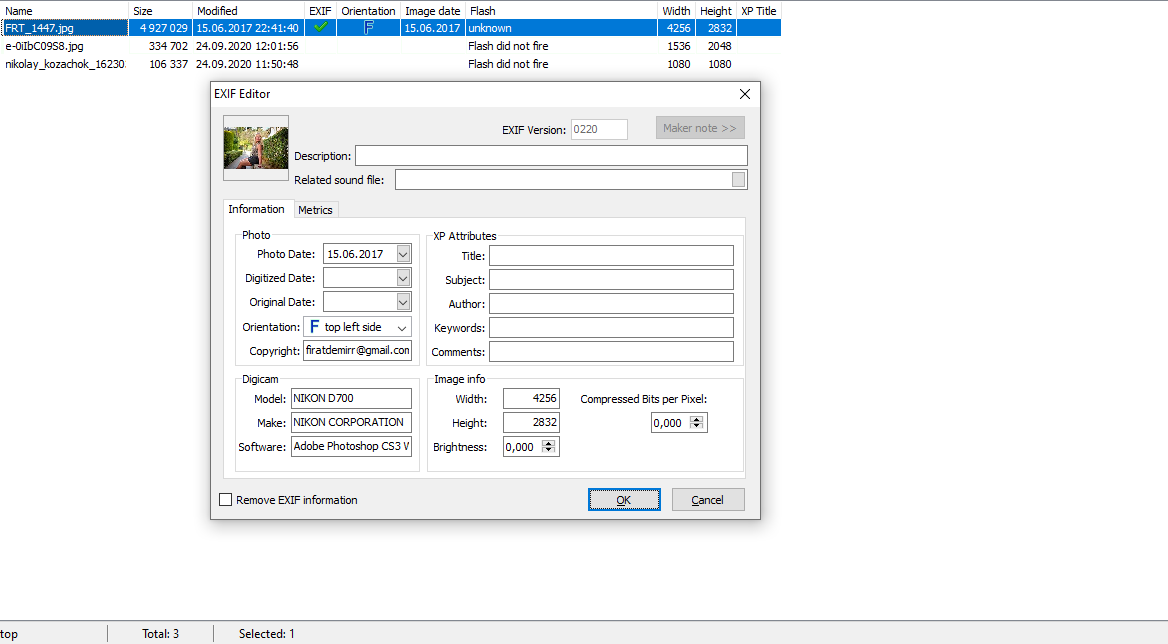The height and width of the screenshot is (644, 1168).
Task: Click the EXIF Version field
Action: coord(599,130)
